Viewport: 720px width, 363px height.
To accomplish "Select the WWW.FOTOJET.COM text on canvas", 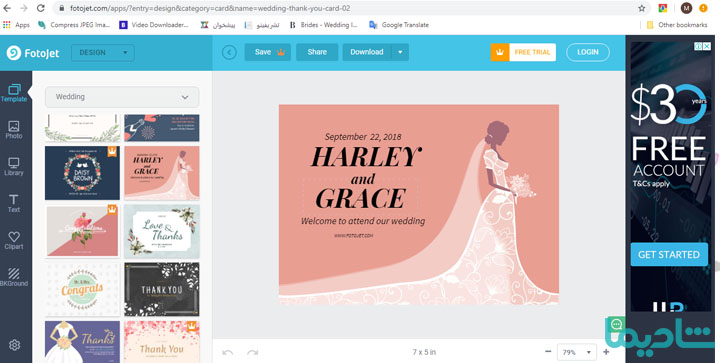I will (353, 235).
